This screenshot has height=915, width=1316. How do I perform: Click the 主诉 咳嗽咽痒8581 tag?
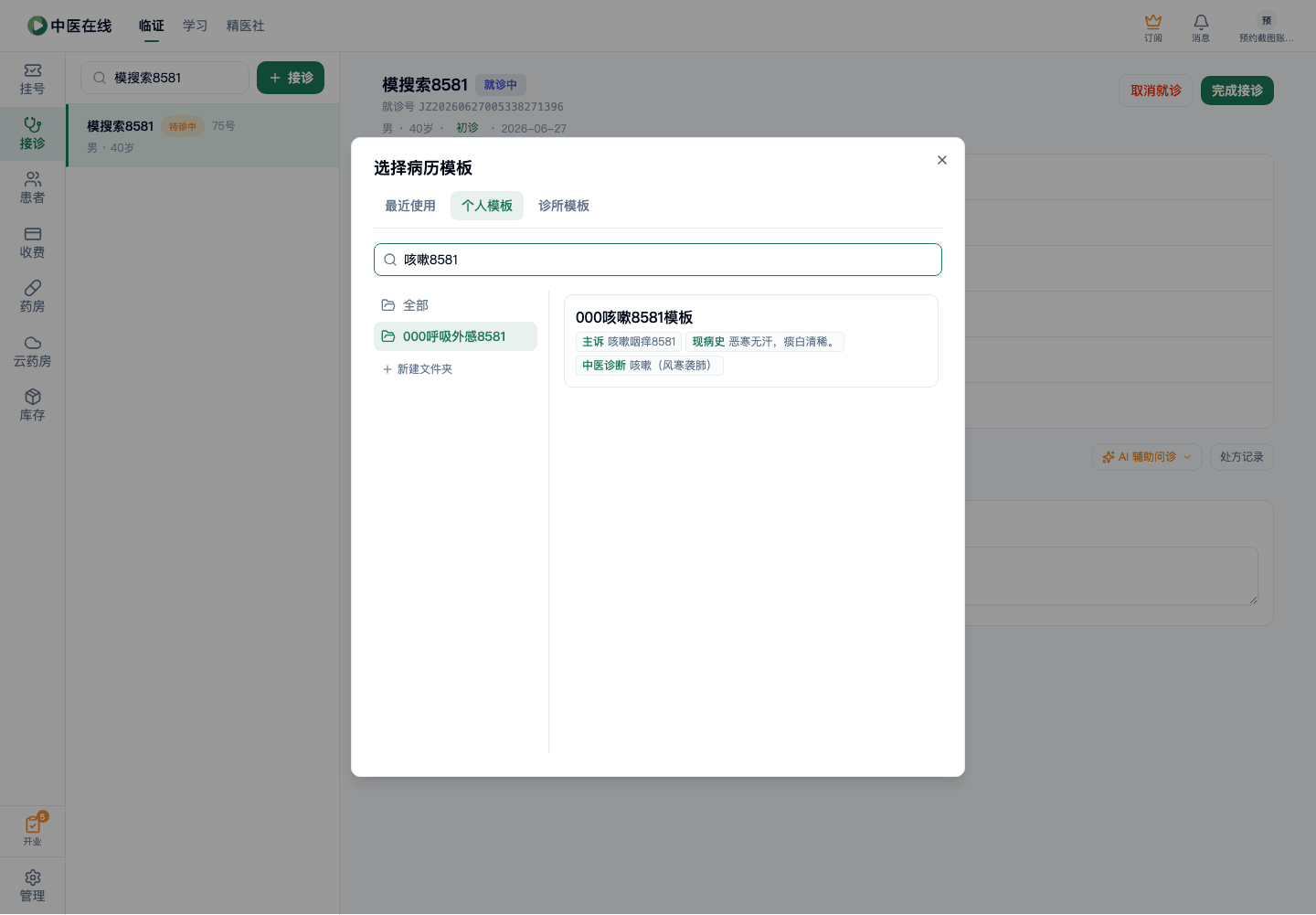(629, 342)
